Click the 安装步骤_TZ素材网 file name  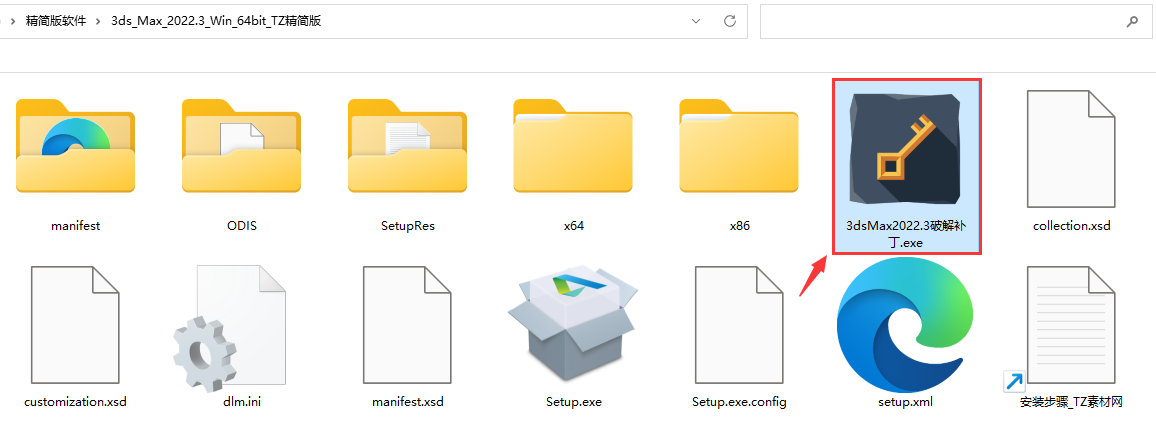pyautogui.click(x=1071, y=402)
